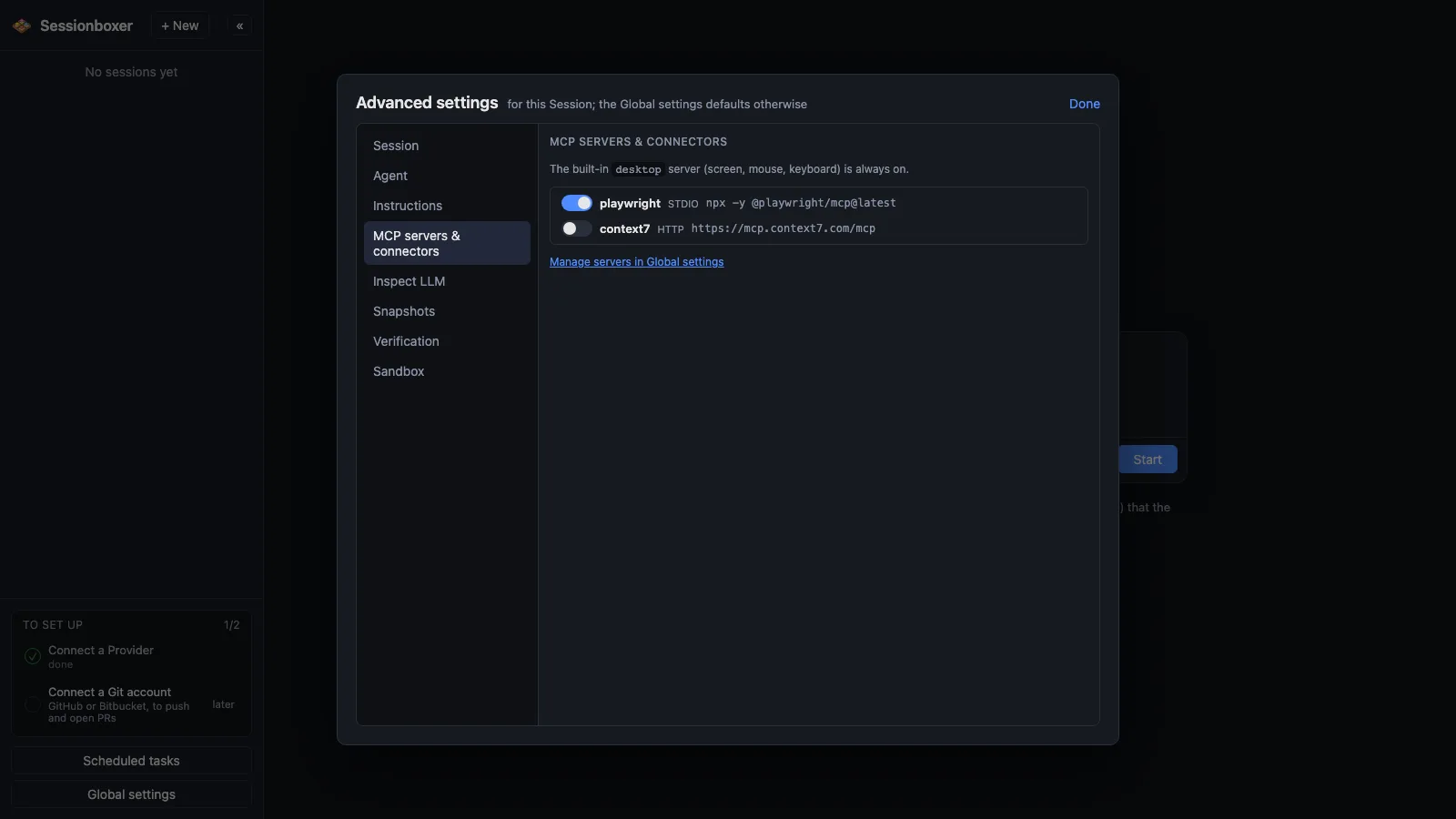Click the Connect a Provider done checkmark
Viewport: 1456px width, 819px height.
(33, 656)
